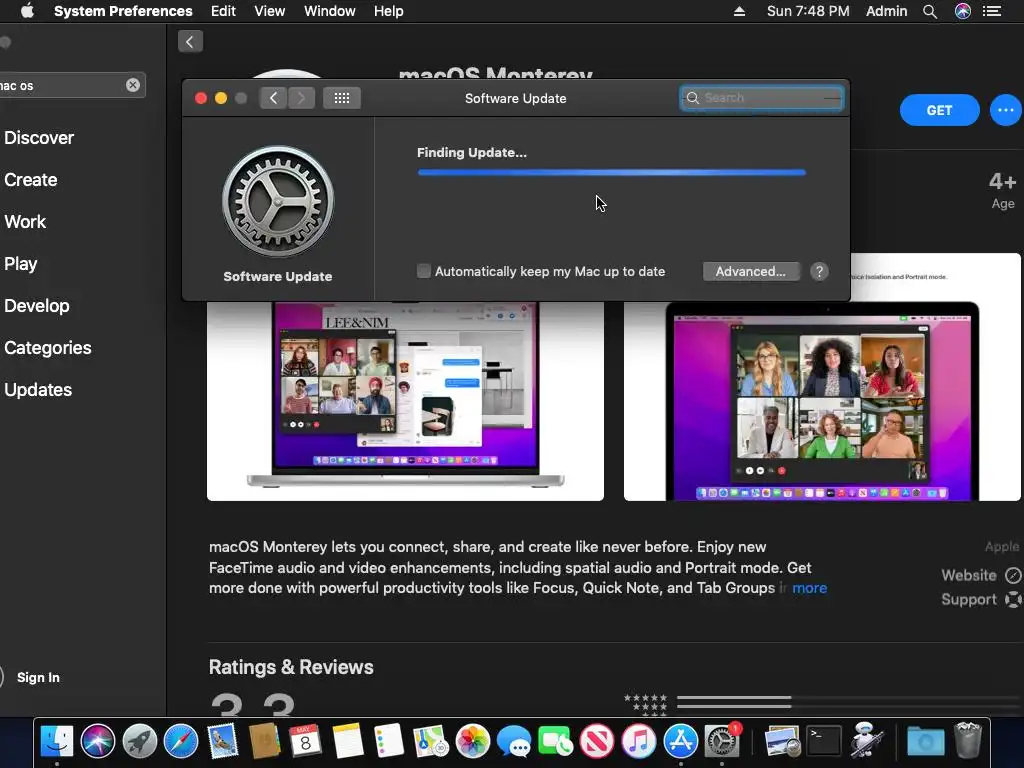The image size is (1024, 768).
Task: Open News app in the dock
Action: click(597, 741)
